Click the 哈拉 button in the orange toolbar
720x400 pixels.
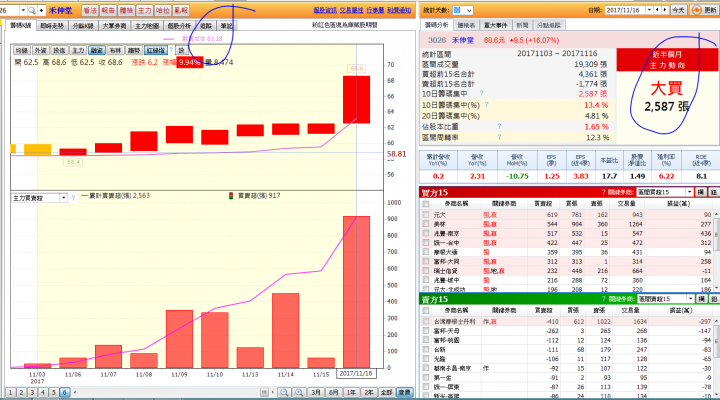163,10
